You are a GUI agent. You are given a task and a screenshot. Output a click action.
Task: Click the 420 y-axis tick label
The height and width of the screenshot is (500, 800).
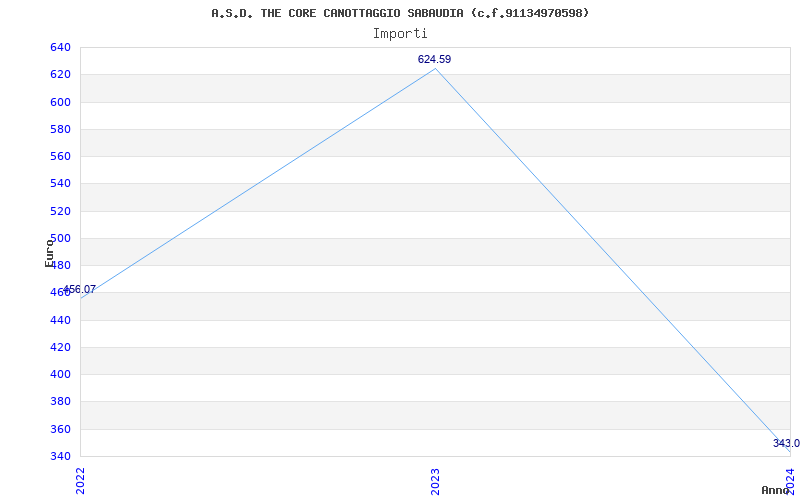[x=60, y=347]
